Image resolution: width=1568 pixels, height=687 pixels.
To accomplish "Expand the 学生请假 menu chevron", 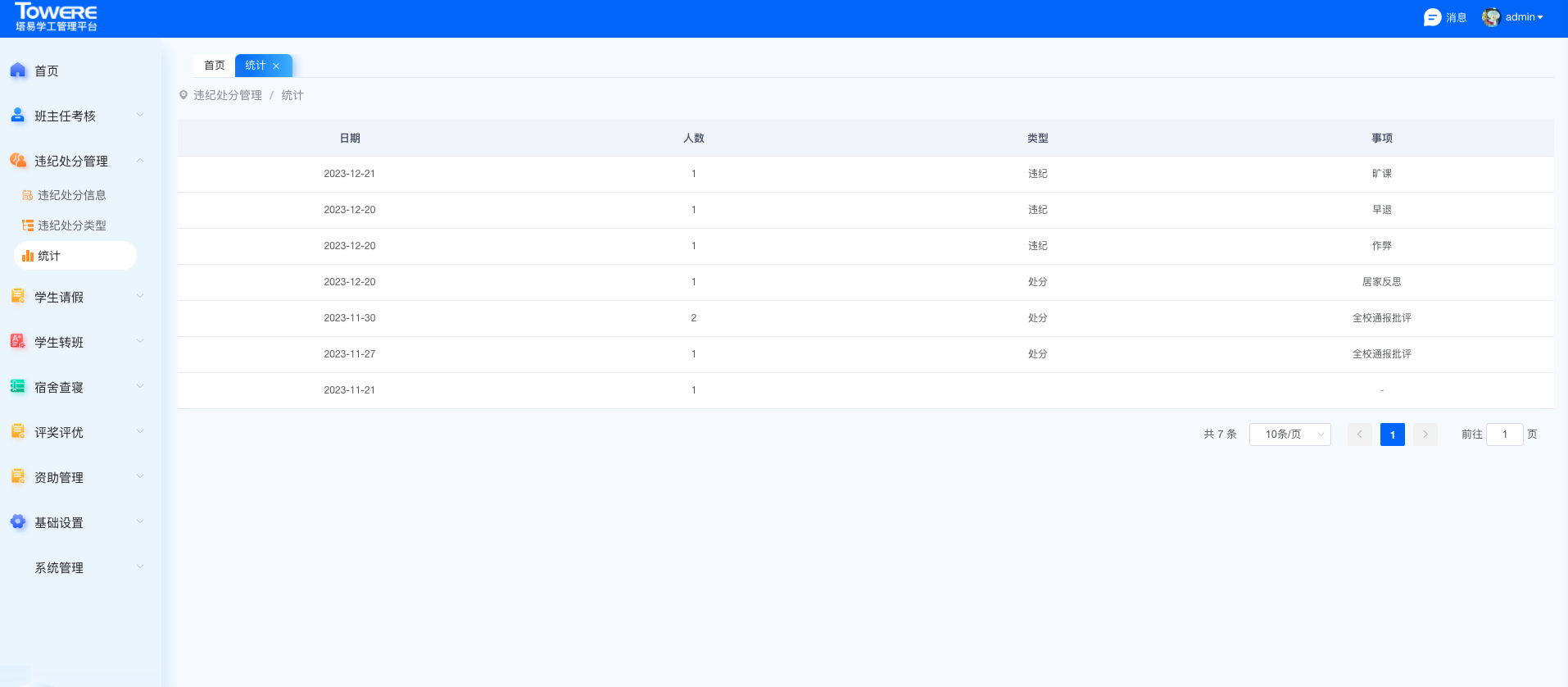I will pyautogui.click(x=140, y=296).
